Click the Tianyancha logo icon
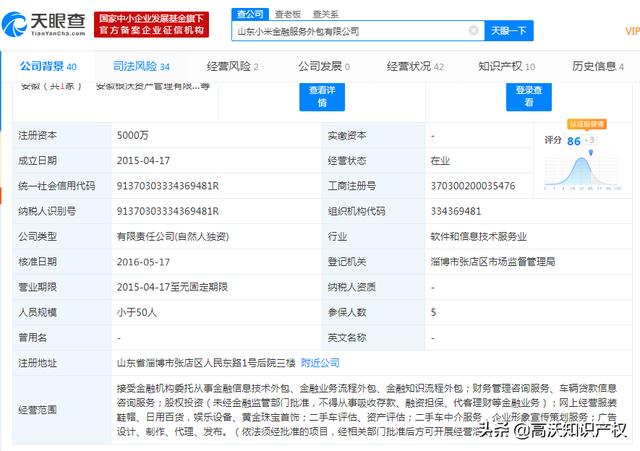Image resolution: width=640 pixels, height=451 pixels. (14, 24)
